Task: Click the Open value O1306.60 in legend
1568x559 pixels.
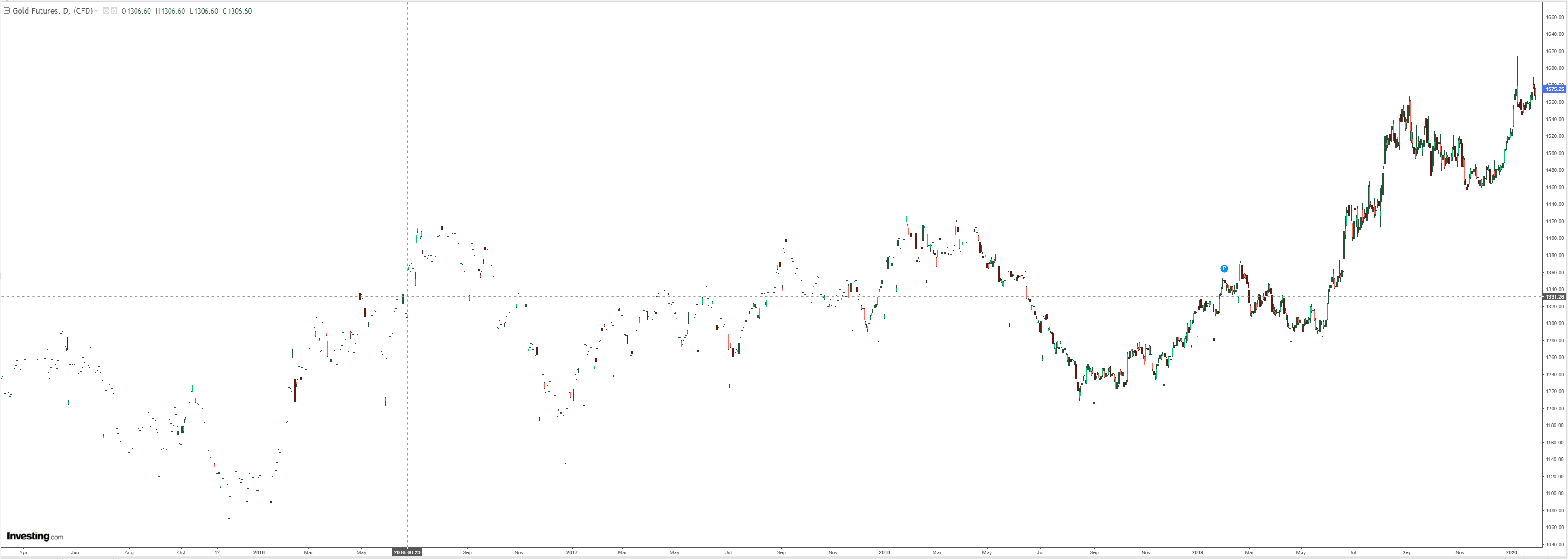Action: [136, 11]
